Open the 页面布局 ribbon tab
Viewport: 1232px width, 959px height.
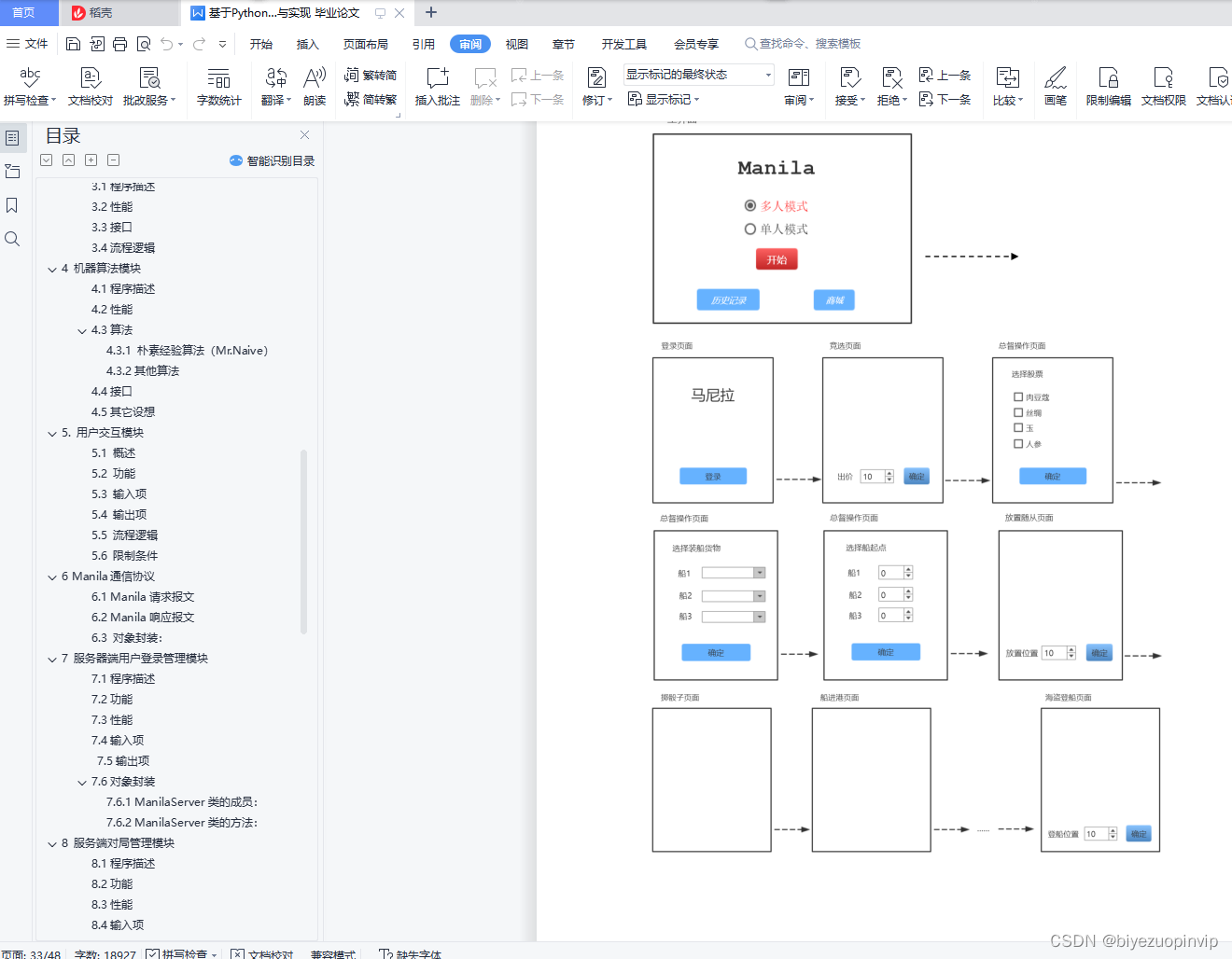[365, 44]
